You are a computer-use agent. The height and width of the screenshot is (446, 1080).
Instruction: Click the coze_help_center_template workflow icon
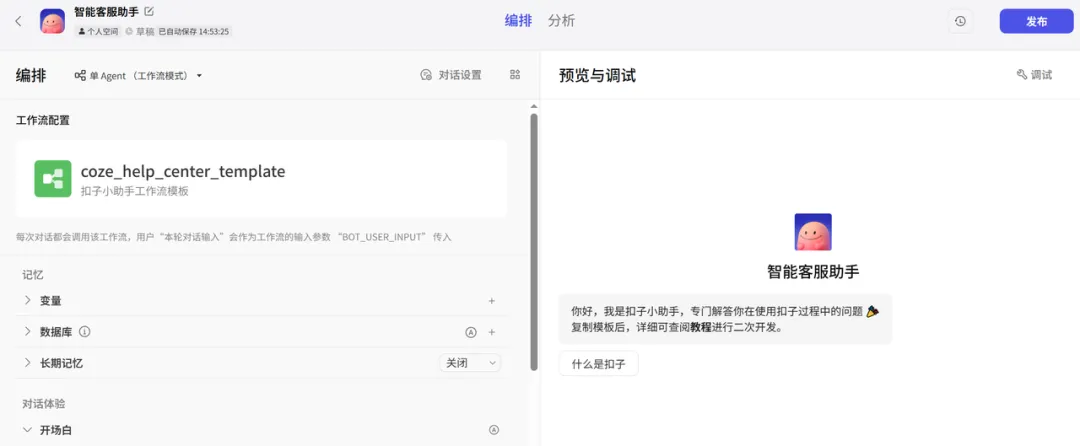53,179
